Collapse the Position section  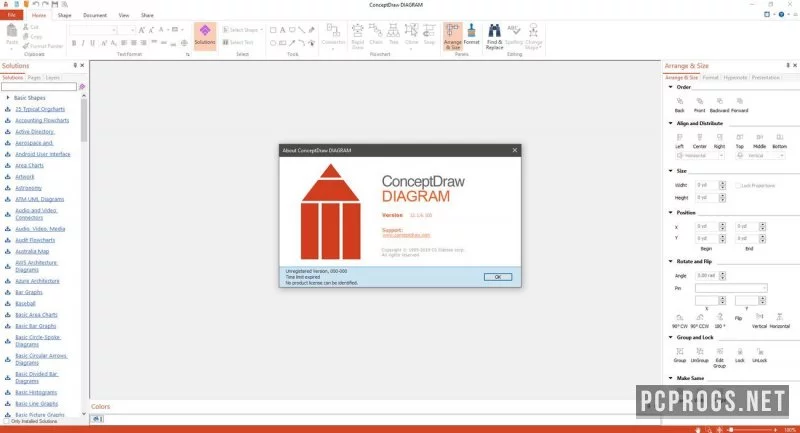pos(670,213)
